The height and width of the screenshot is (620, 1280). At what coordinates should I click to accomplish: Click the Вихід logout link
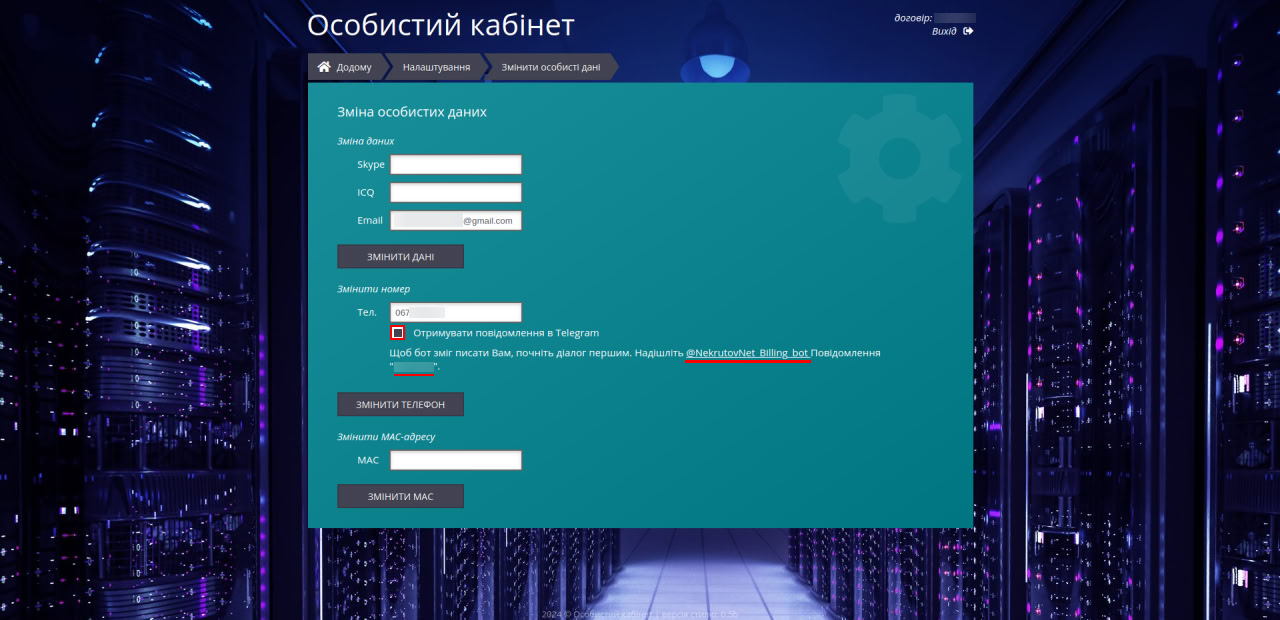(944, 31)
